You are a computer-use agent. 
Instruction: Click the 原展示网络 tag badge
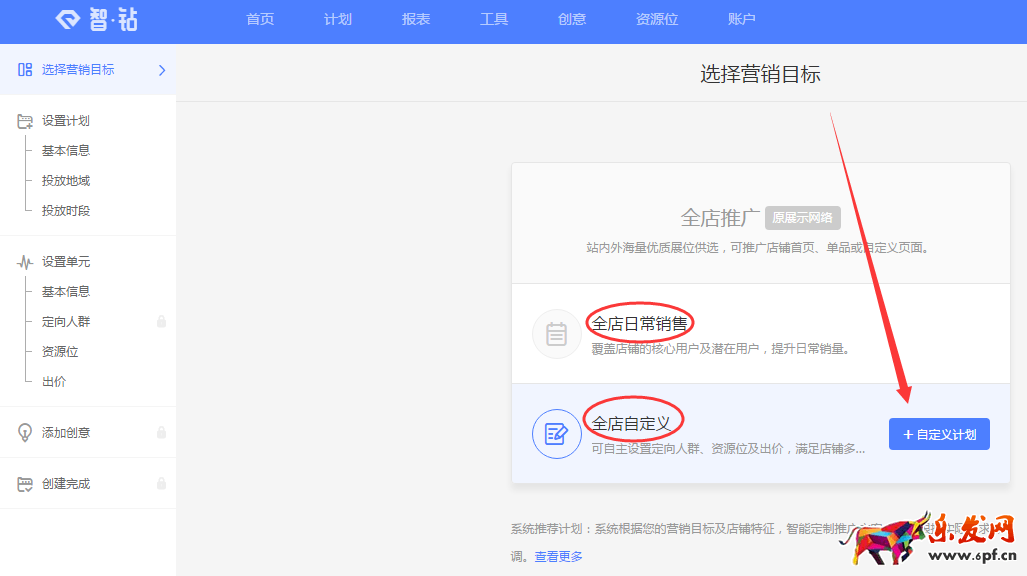pos(802,218)
